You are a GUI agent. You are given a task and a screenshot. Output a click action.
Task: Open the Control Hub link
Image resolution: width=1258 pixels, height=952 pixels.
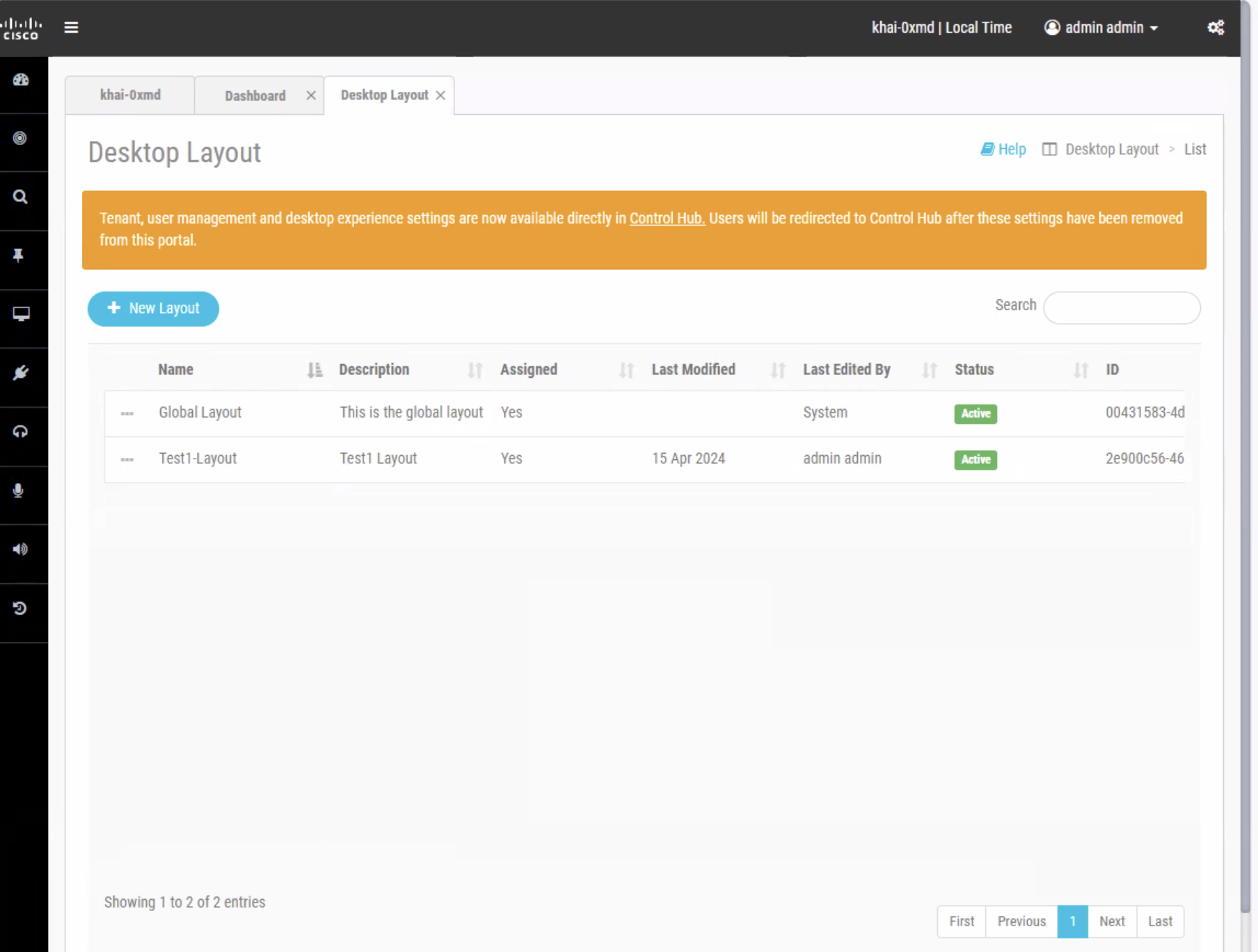(666, 218)
